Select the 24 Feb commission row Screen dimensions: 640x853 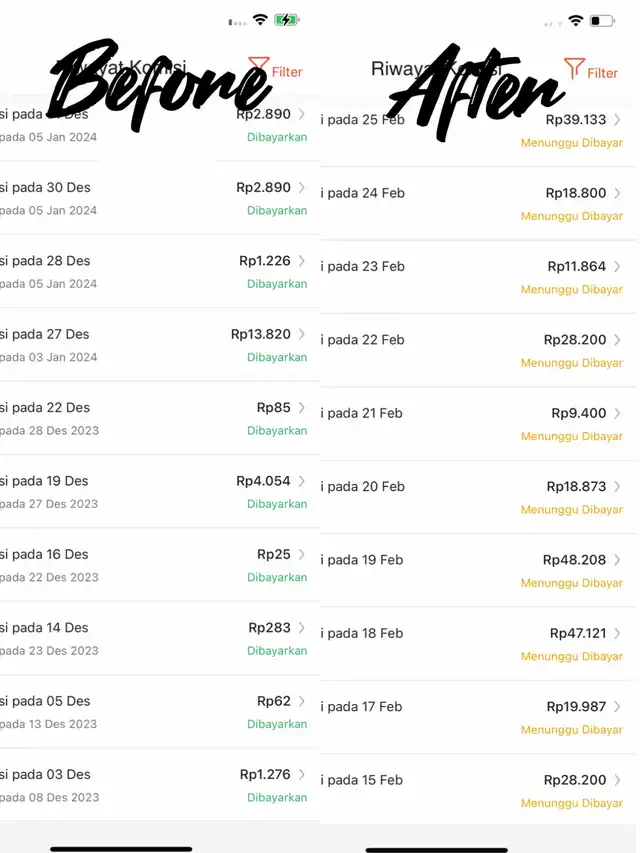point(478,203)
